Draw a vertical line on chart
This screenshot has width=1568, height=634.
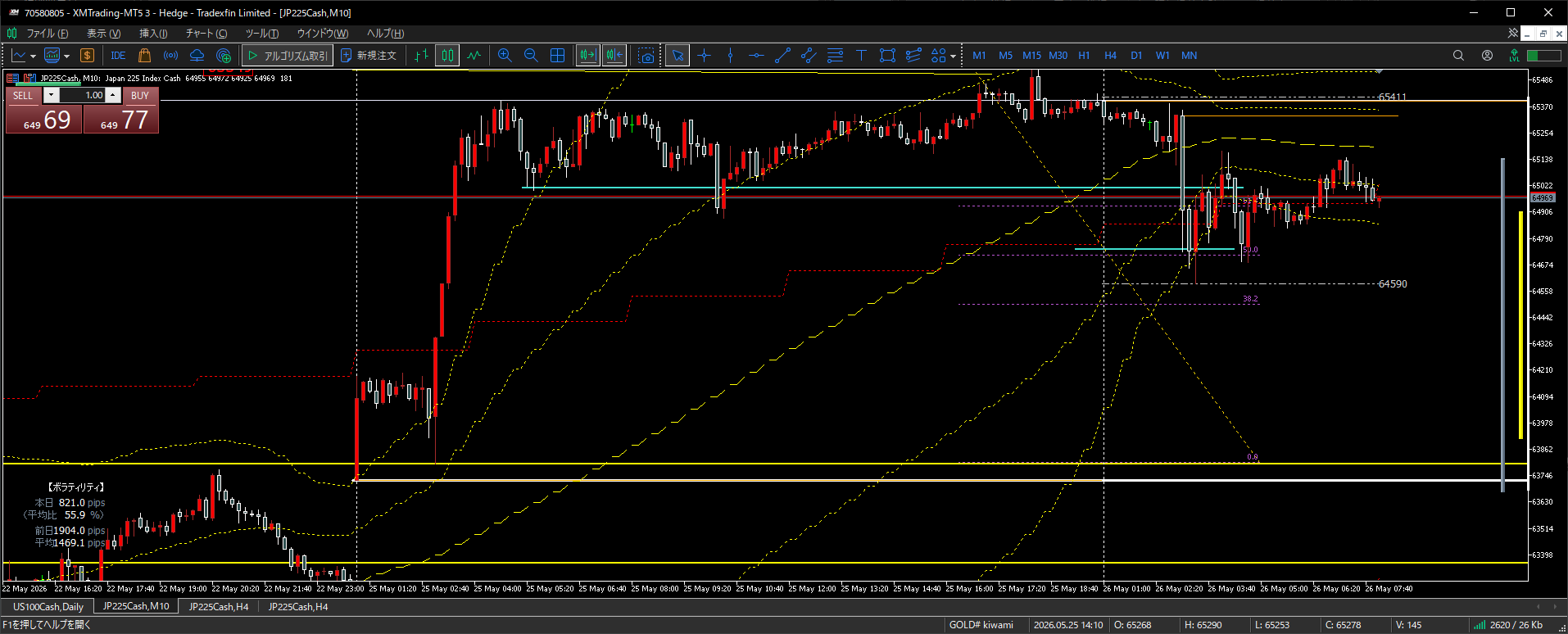click(730, 56)
